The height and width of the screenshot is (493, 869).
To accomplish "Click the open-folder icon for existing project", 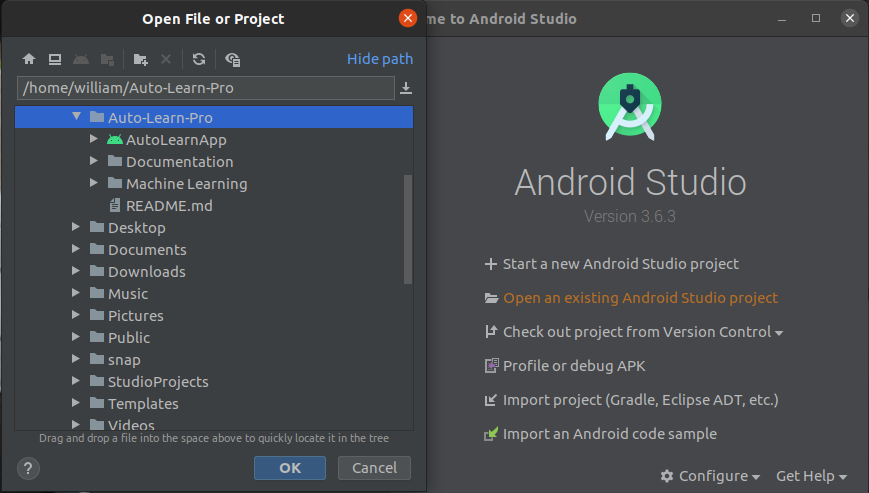I will (x=491, y=298).
